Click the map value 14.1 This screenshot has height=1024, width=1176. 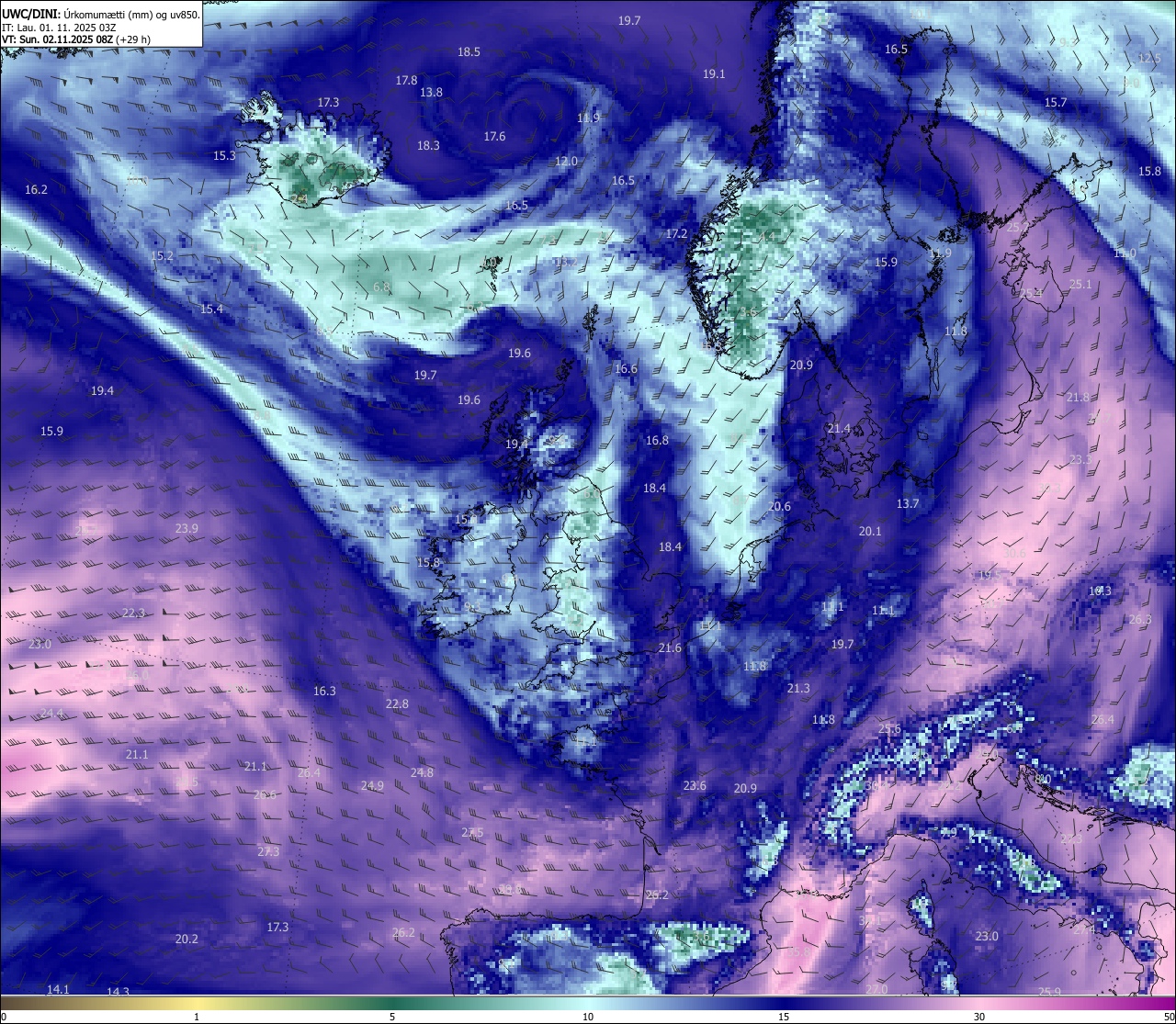[58, 990]
